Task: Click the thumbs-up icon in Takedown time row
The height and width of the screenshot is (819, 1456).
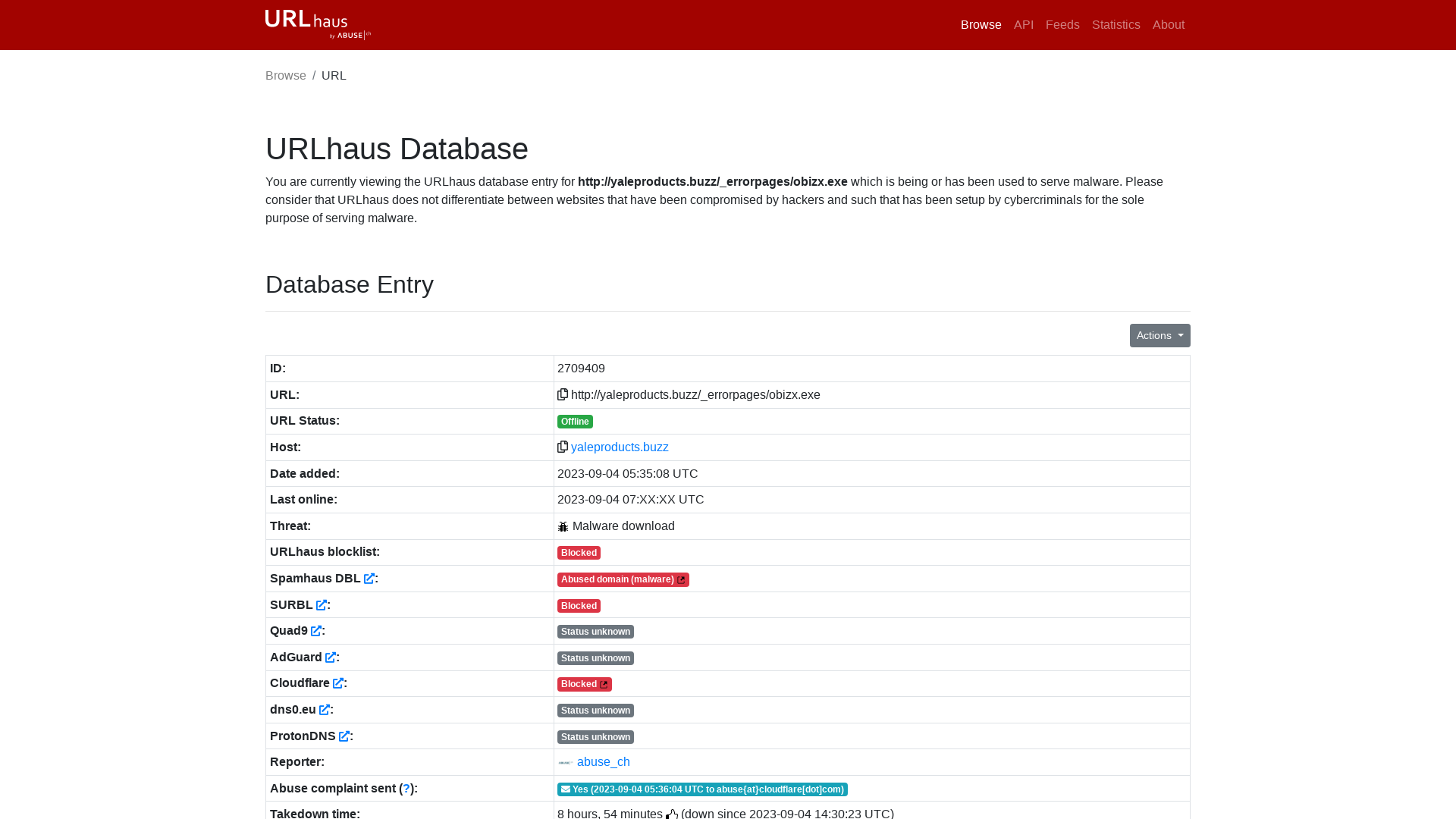Action: (x=672, y=814)
